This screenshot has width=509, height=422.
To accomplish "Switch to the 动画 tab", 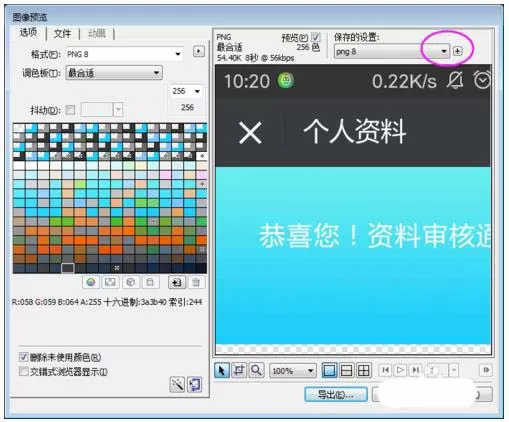I will pyautogui.click(x=97, y=33).
